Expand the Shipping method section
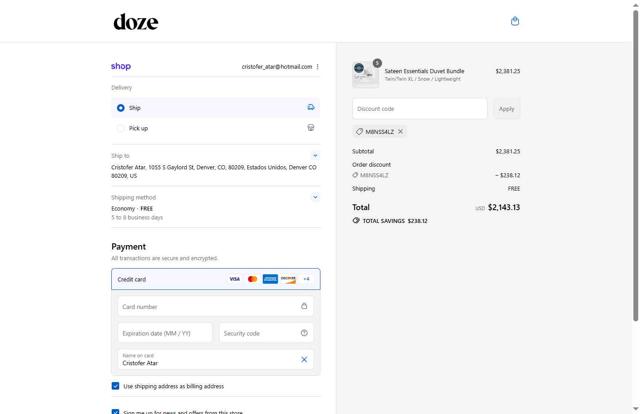 tap(315, 197)
